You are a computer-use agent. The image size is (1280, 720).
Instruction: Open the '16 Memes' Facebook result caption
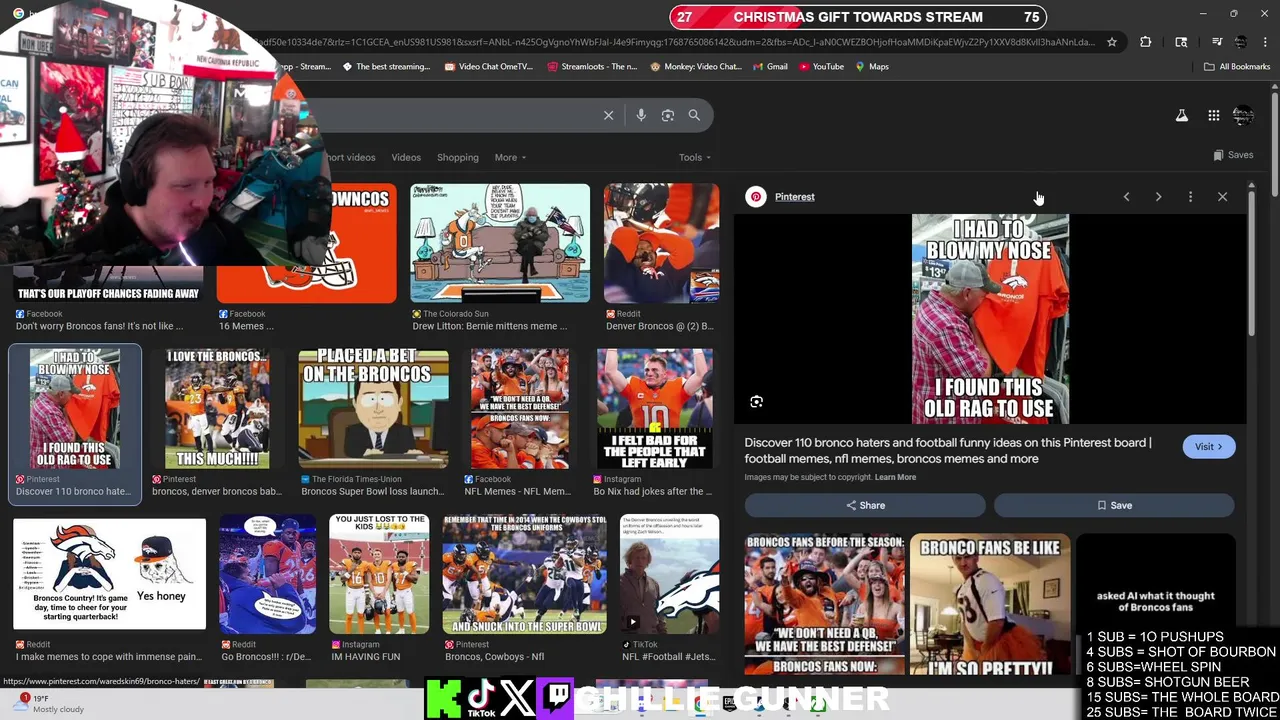pyautogui.click(x=246, y=326)
